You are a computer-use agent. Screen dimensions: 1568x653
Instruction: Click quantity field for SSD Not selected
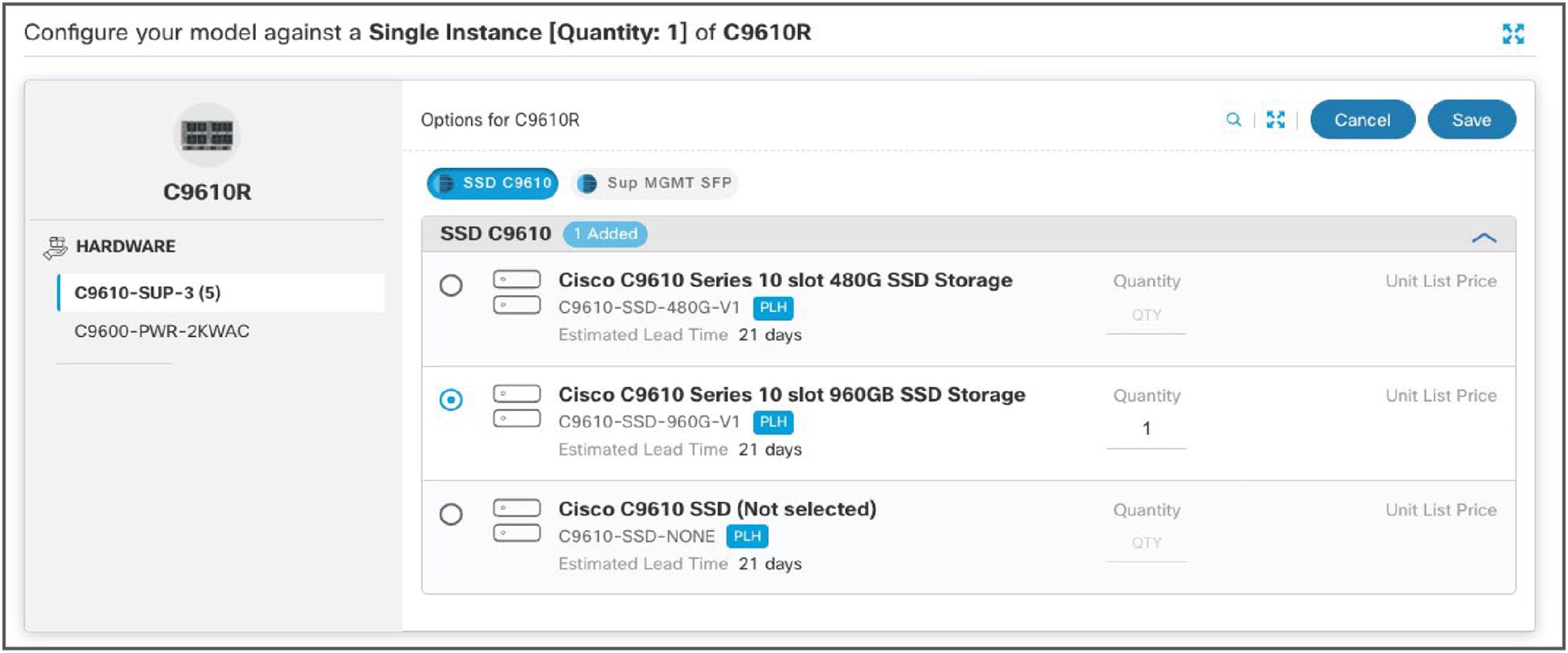tap(1146, 543)
